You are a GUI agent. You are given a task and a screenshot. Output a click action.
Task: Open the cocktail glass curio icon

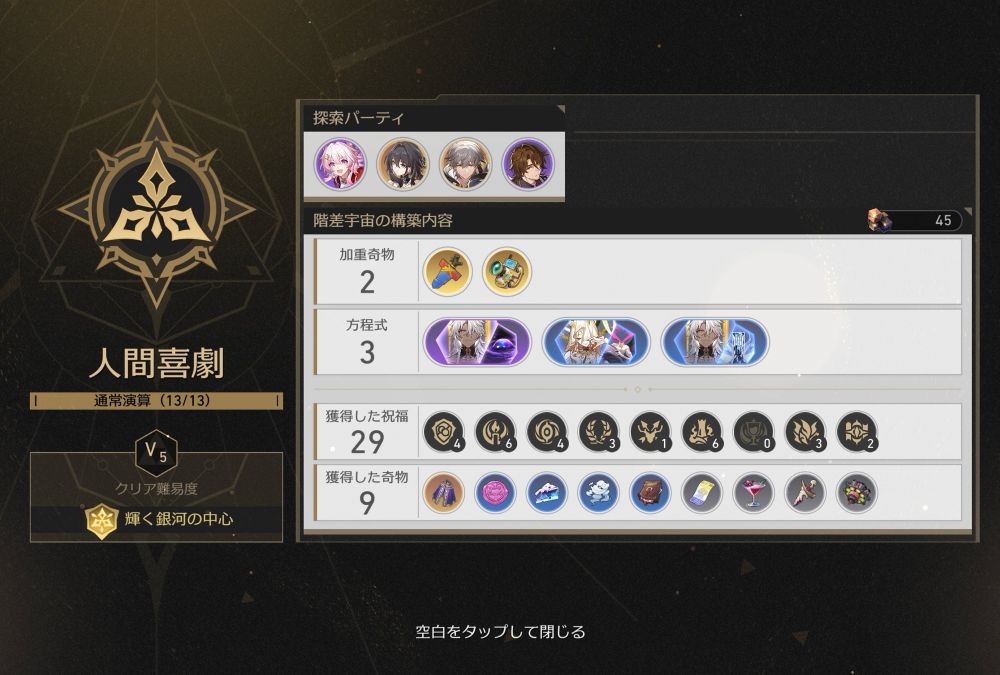tap(754, 493)
